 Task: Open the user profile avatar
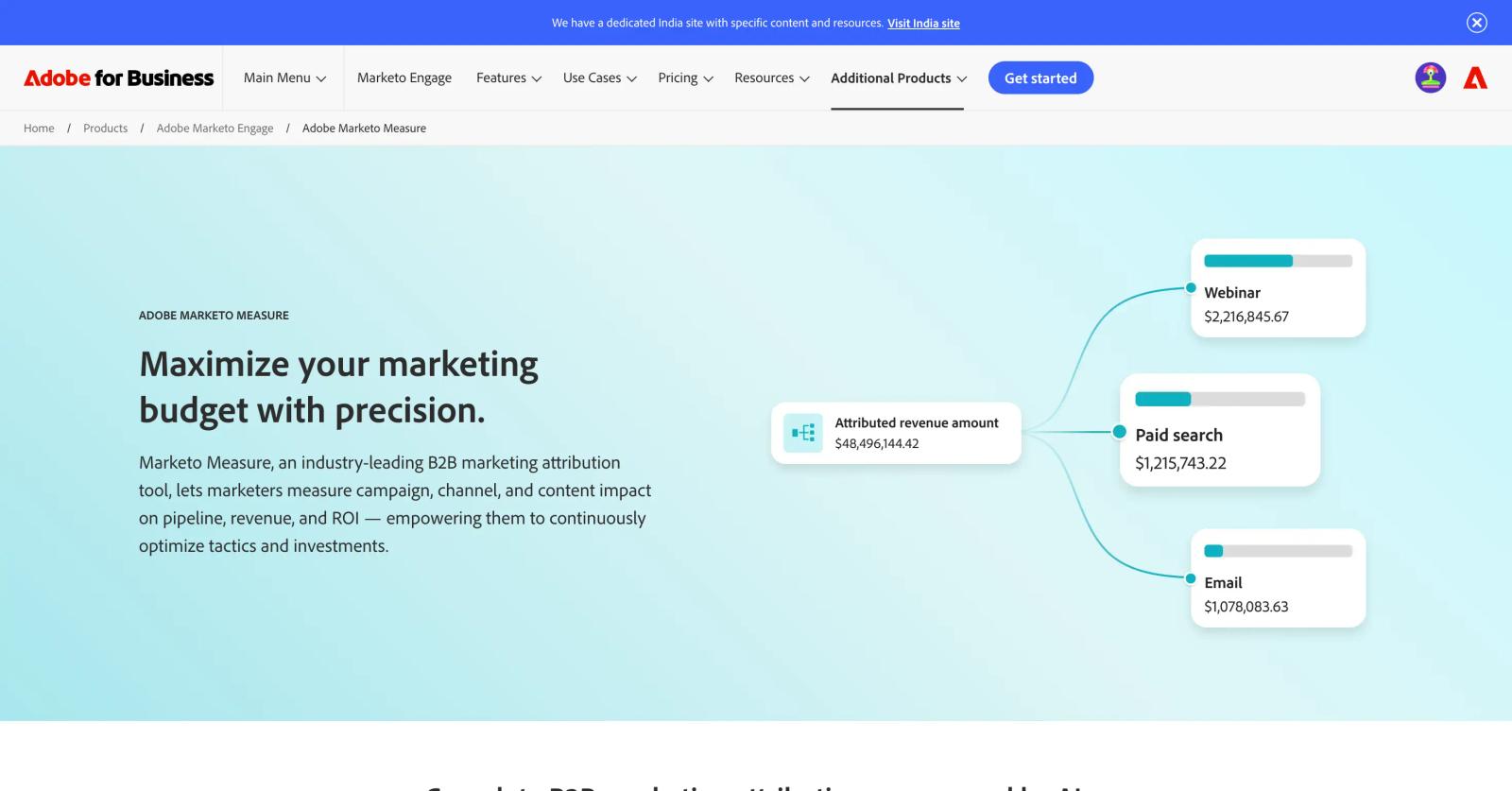pos(1431,77)
